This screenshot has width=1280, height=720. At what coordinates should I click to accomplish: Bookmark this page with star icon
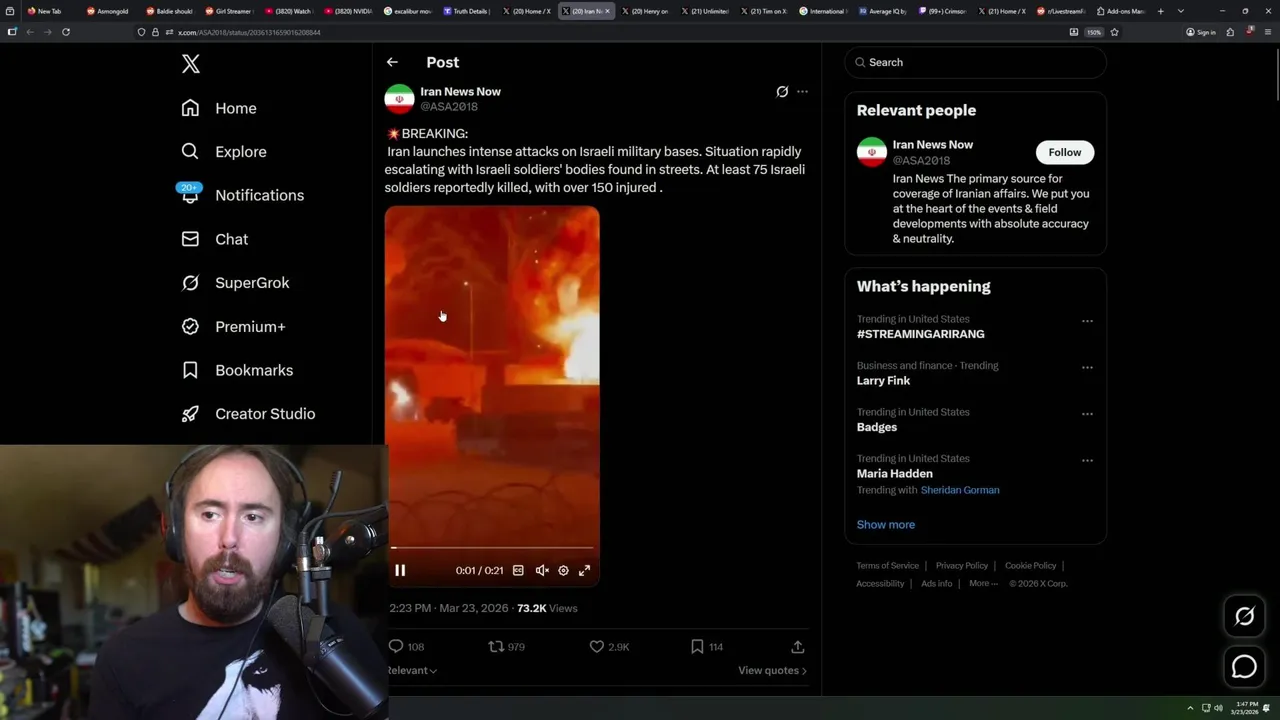[x=1114, y=32]
